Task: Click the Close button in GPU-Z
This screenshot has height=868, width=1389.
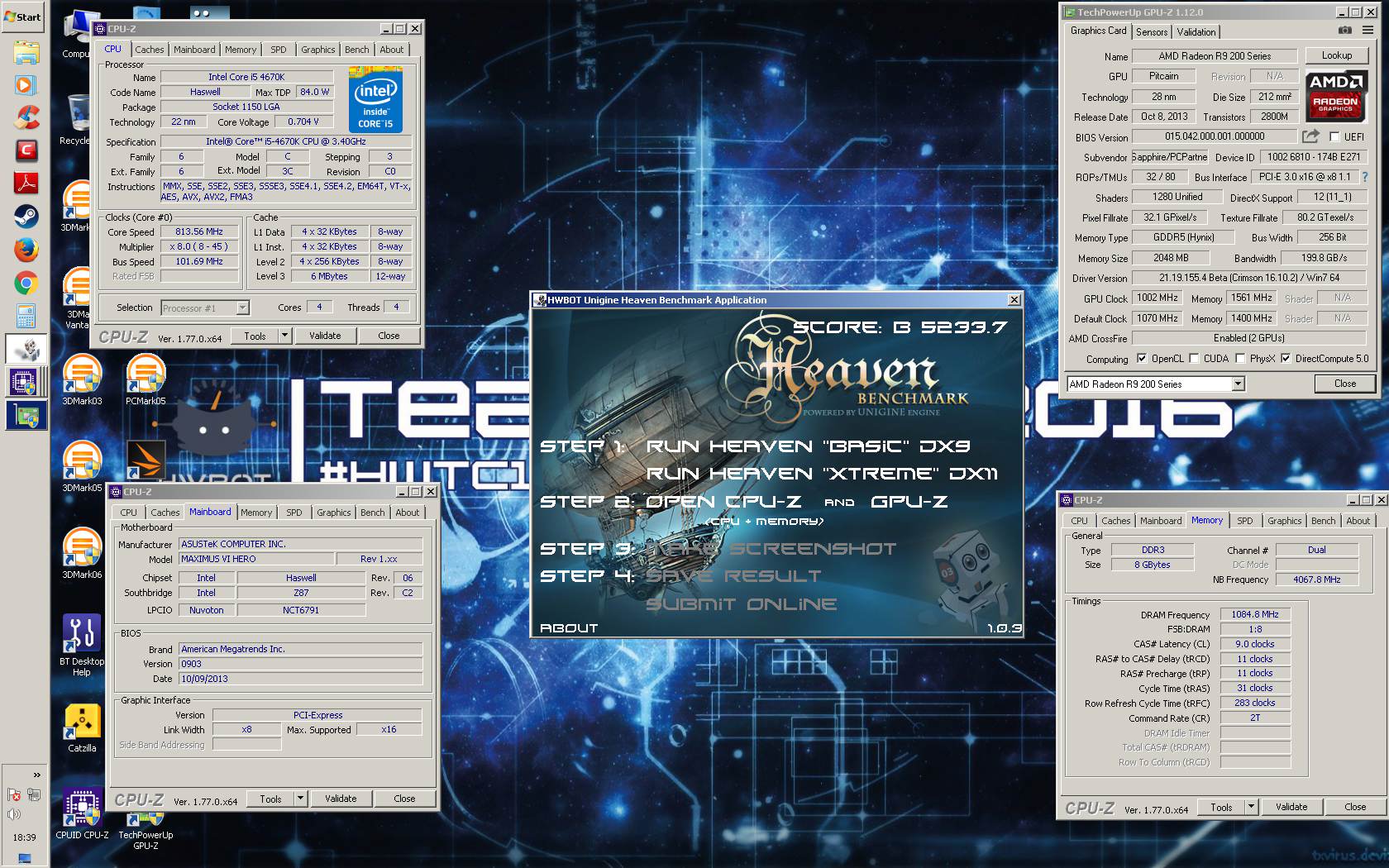Action: (x=1345, y=384)
